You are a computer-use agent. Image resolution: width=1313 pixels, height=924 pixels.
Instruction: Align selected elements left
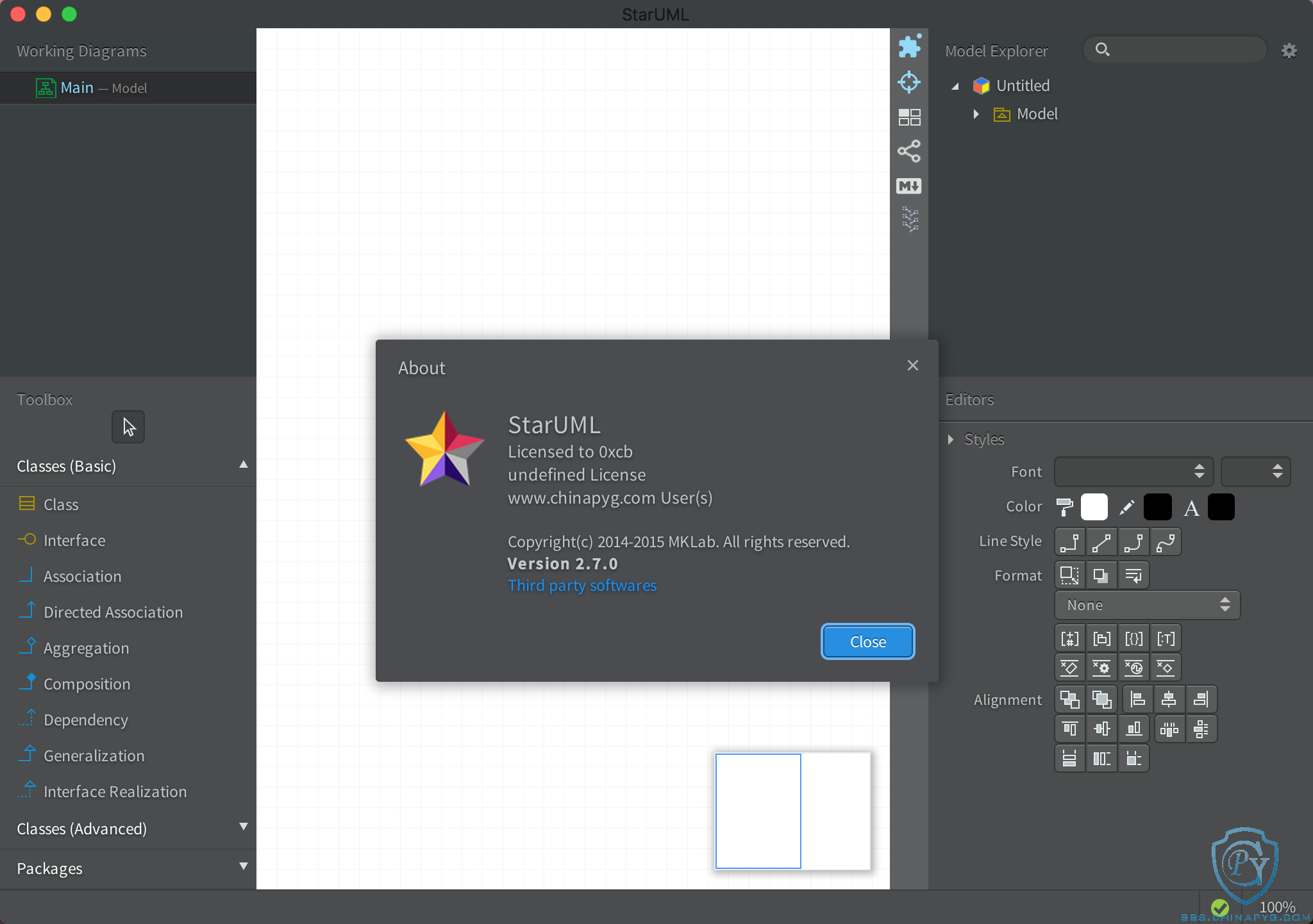click(x=1137, y=699)
